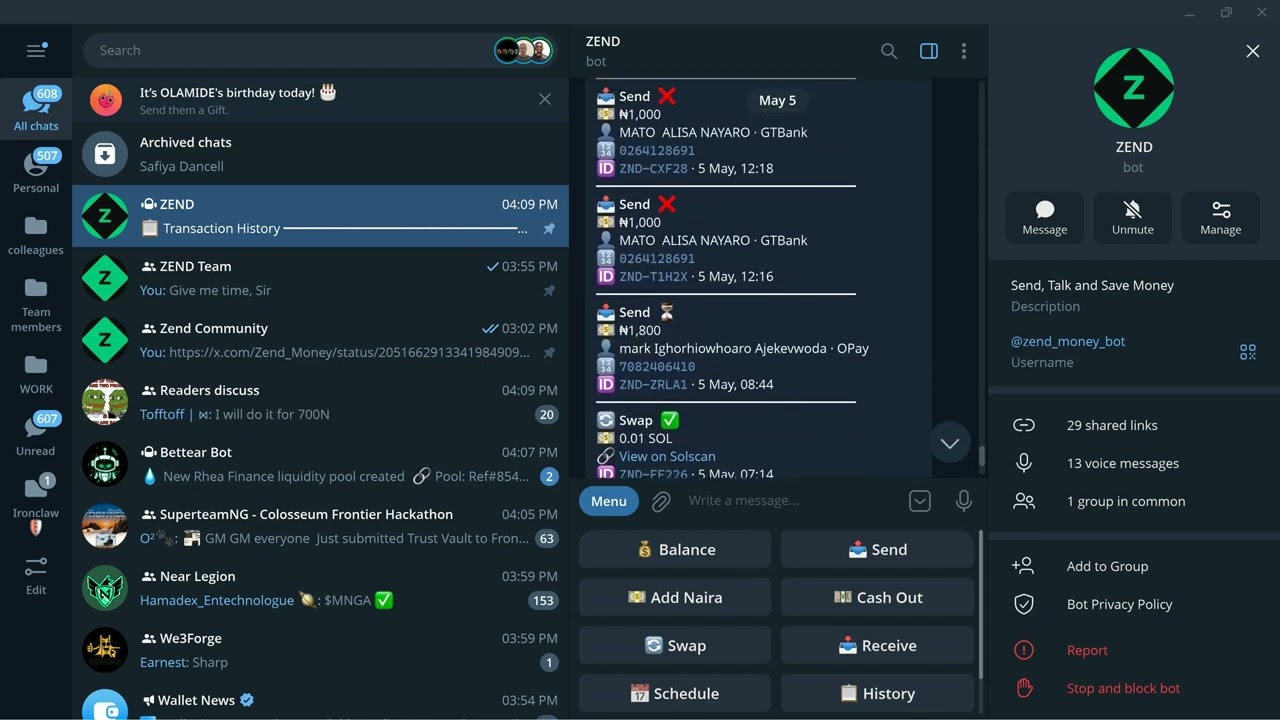Click transaction ID ZND-T1H2X
1280x720 pixels.
pos(653,276)
